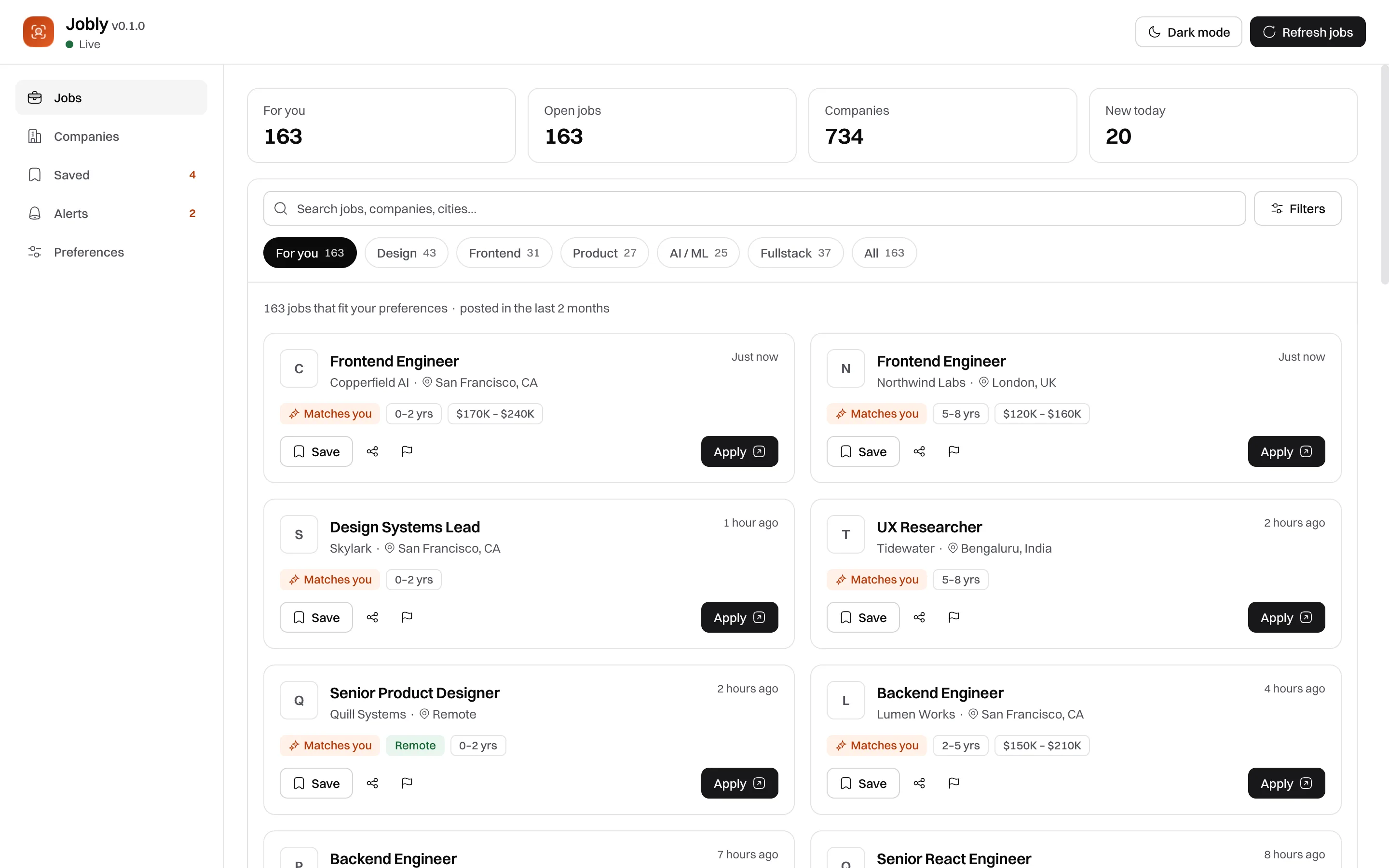Save the Senior Product Designer job

point(316,783)
